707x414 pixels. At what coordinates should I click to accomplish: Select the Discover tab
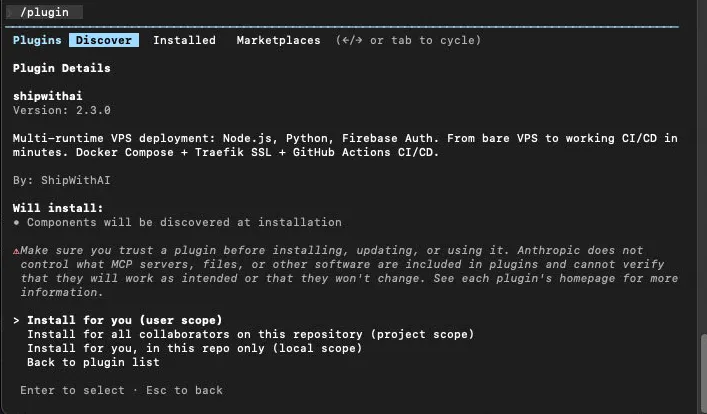[x=104, y=40]
